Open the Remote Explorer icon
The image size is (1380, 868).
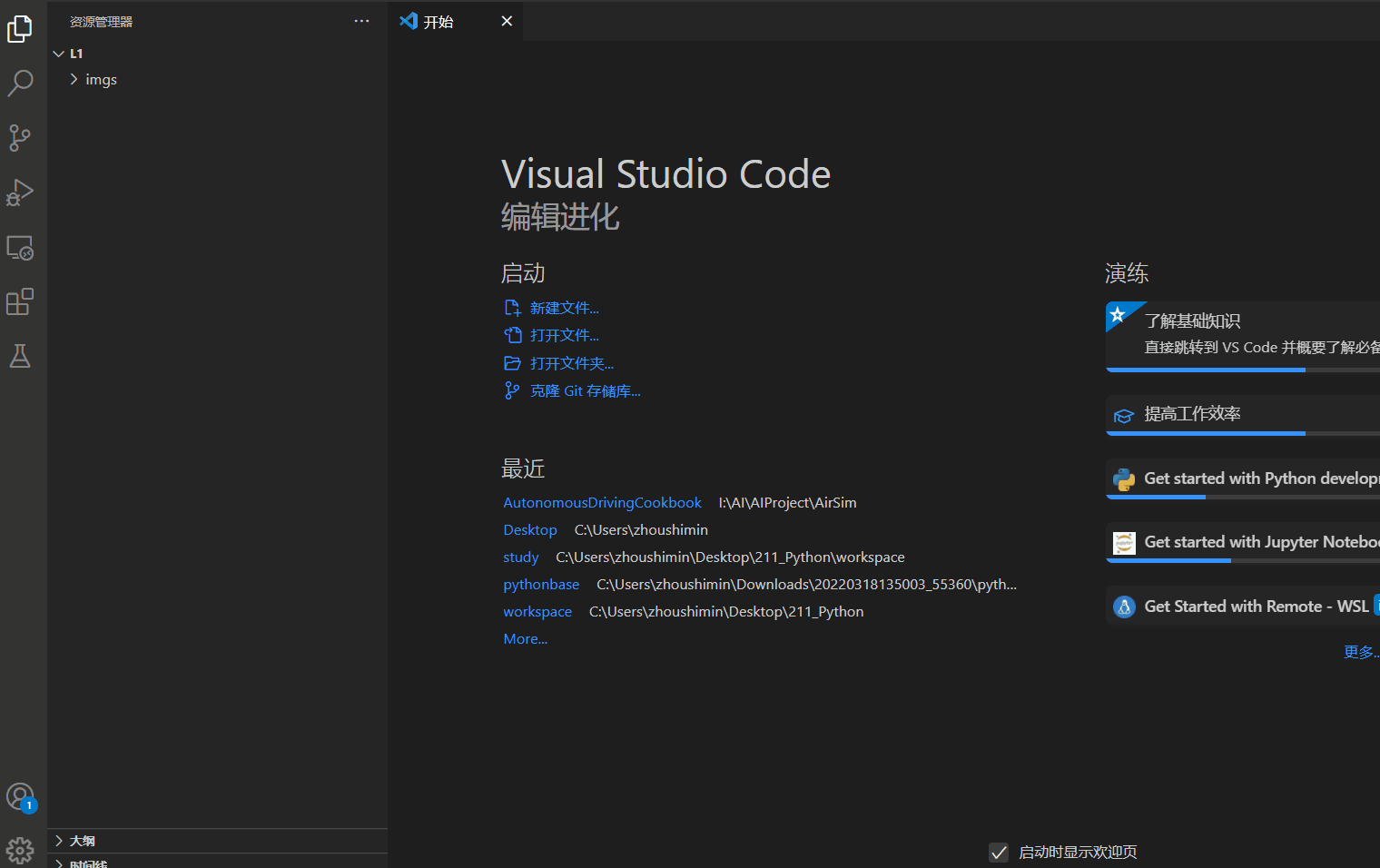pyautogui.click(x=20, y=248)
